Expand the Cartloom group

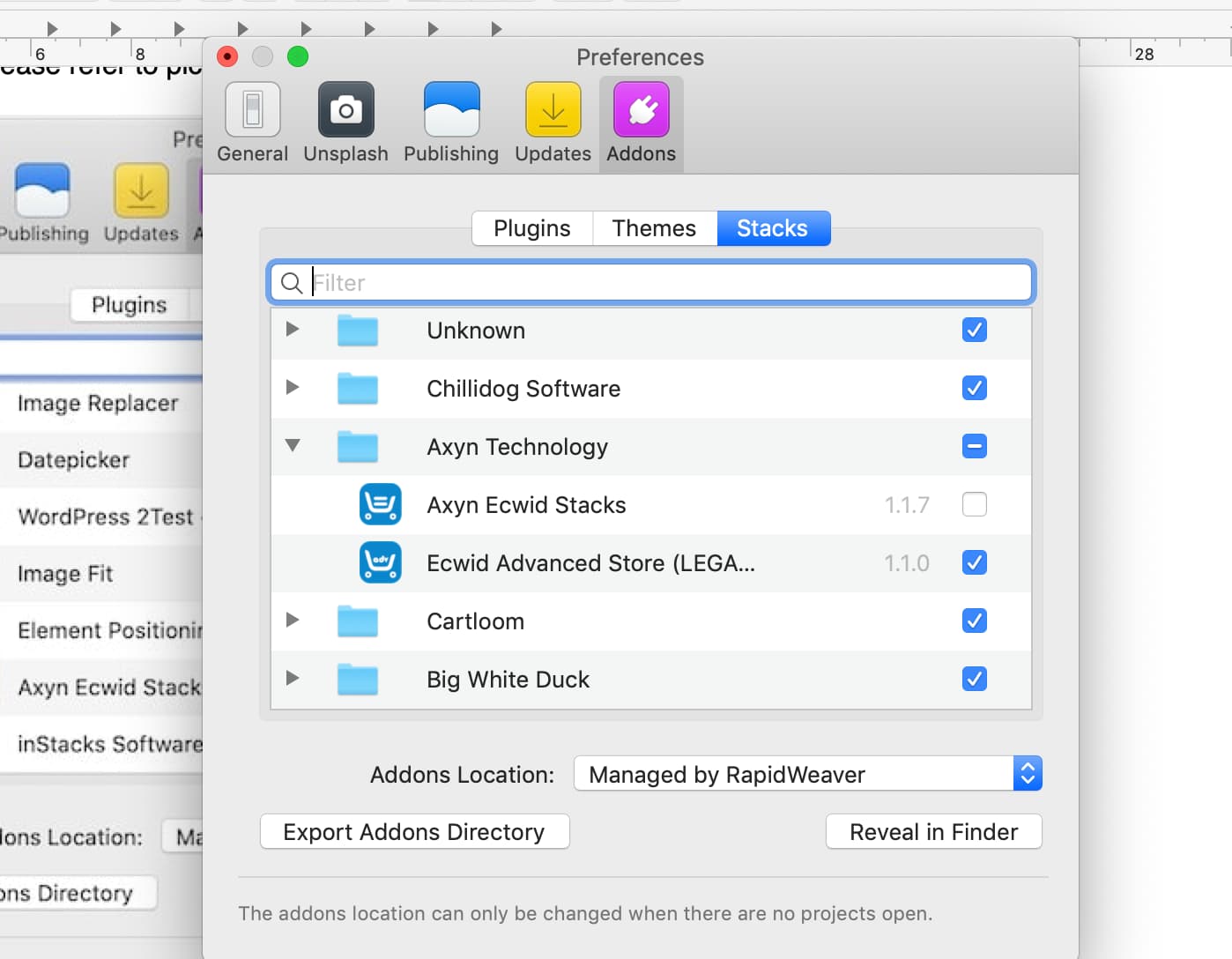(x=293, y=620)
